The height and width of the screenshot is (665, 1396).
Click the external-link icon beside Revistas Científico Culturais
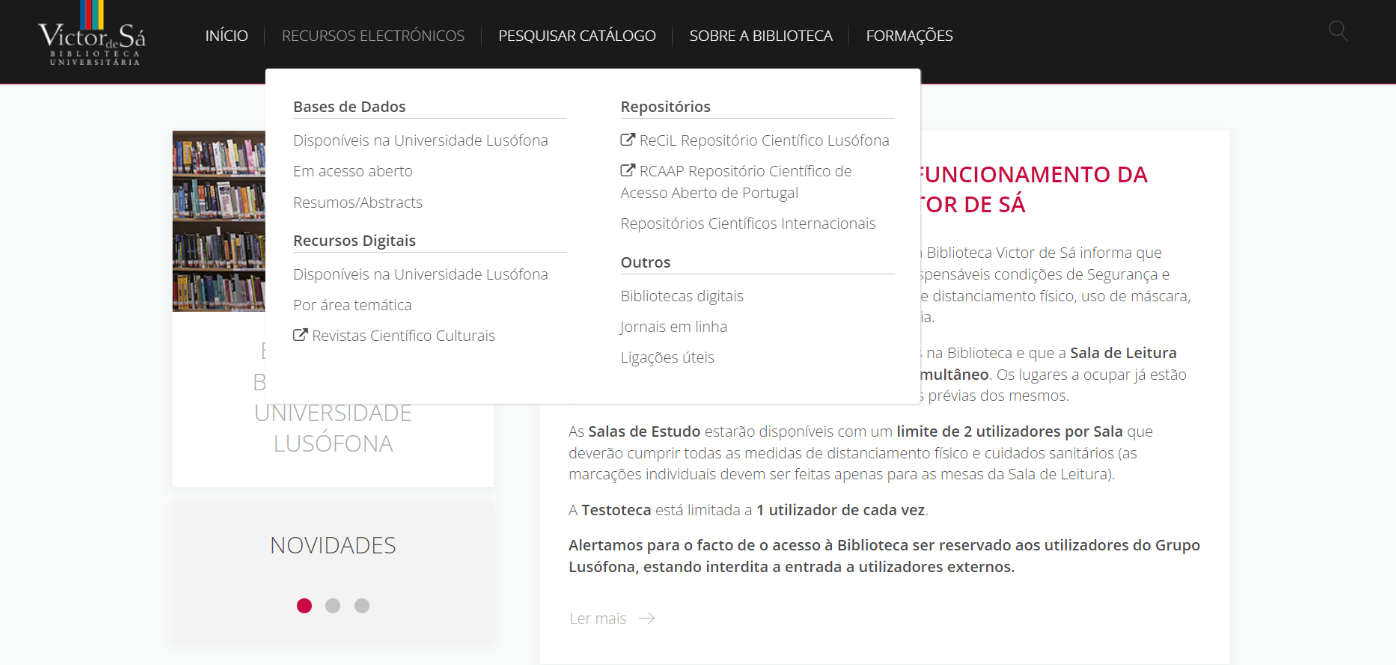tap(300, 336)
